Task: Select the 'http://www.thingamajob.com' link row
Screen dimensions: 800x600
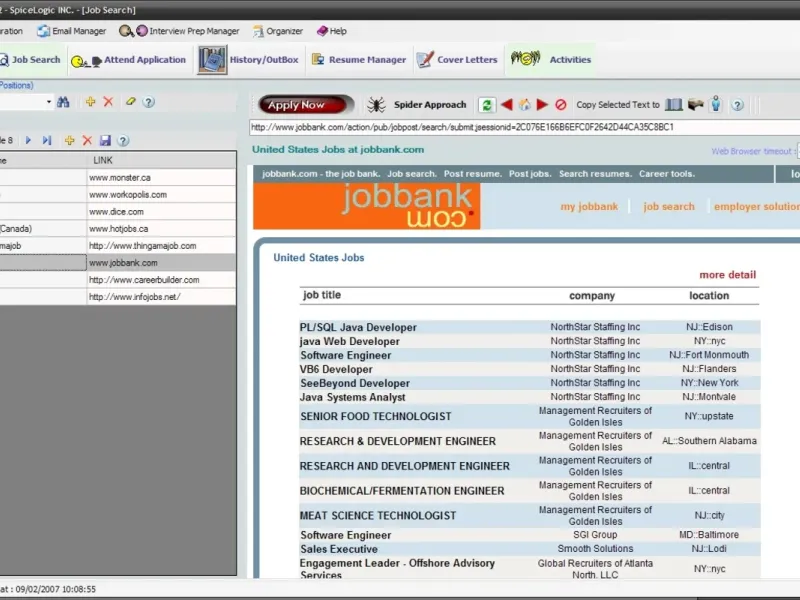Action: click(161, 245)
